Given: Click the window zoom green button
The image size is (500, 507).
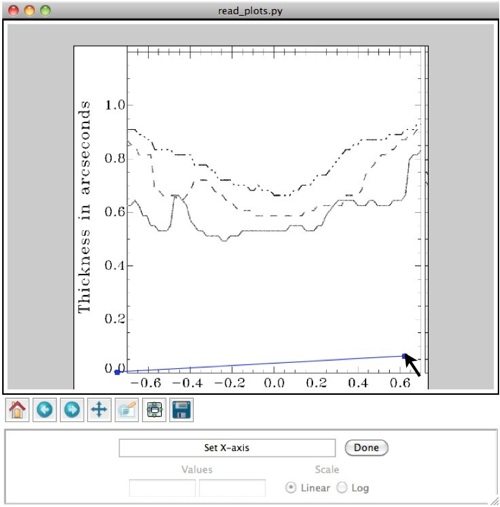Looking at the screenshot, I should coord(45,10).
